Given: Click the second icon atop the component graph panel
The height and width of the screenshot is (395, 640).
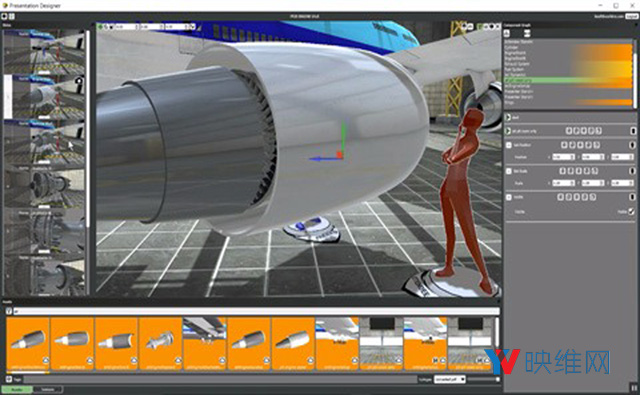Looking at the screenshot, I should coord(527,33).
